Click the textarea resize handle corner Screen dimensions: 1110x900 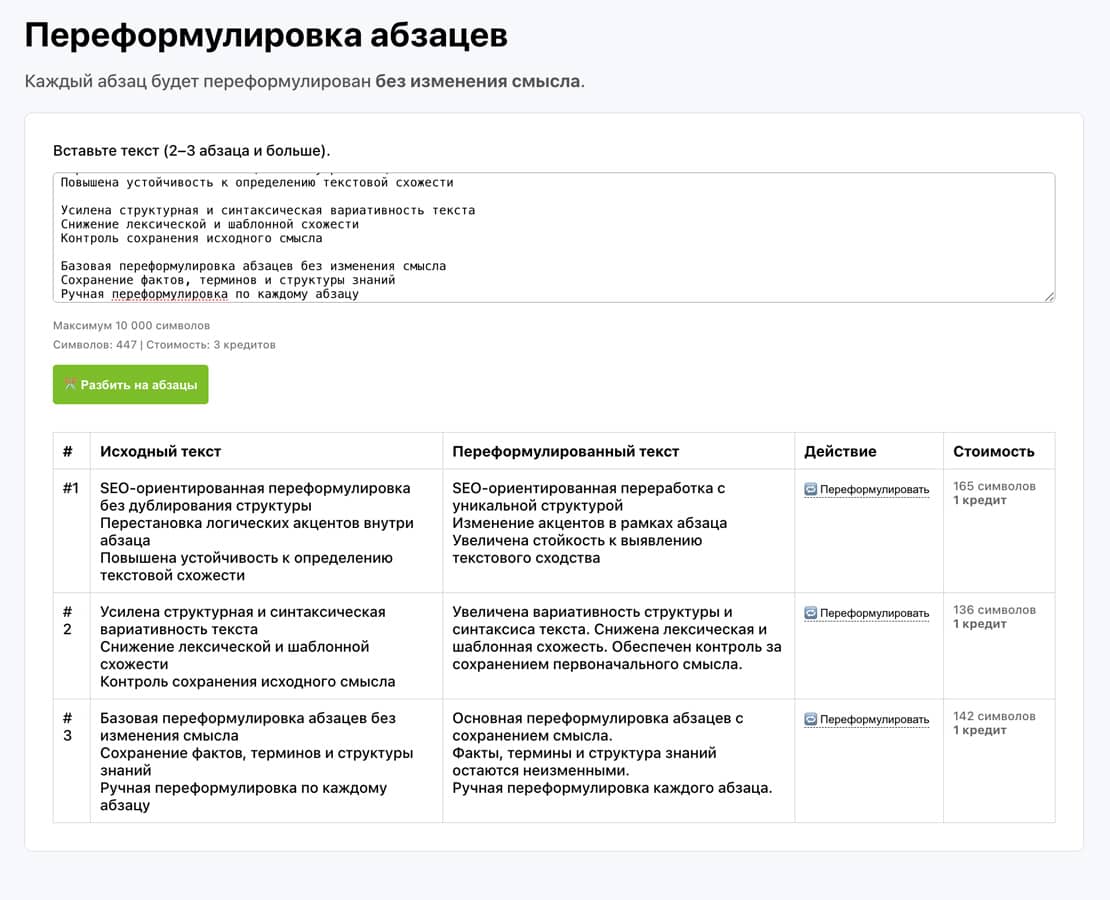pyautogui.click(x=1049, y=296)
